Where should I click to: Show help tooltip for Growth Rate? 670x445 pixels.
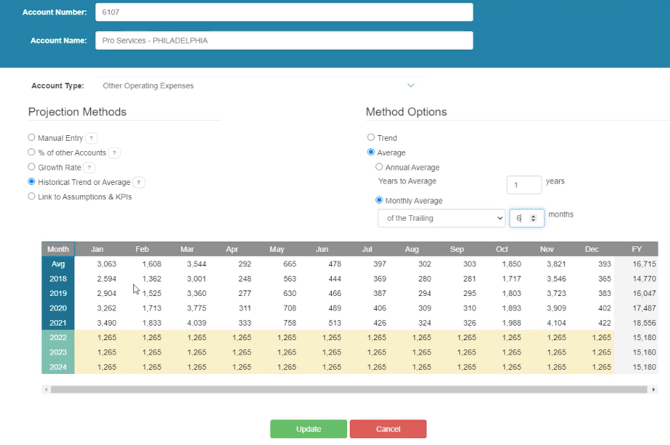(x=90, y=168)
